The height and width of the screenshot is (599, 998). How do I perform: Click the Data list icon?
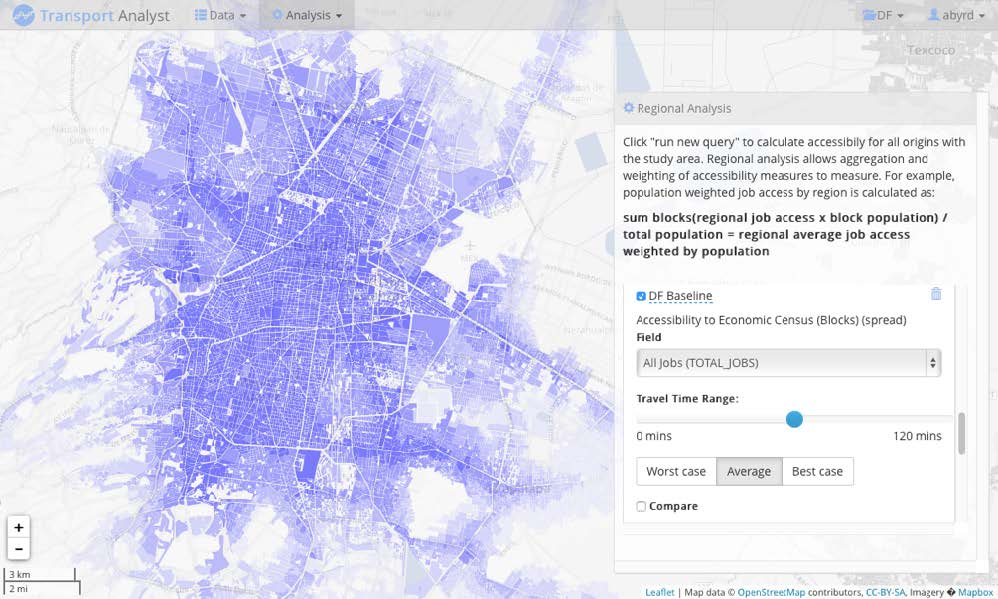pyautogui.click(x=200, y=15)
